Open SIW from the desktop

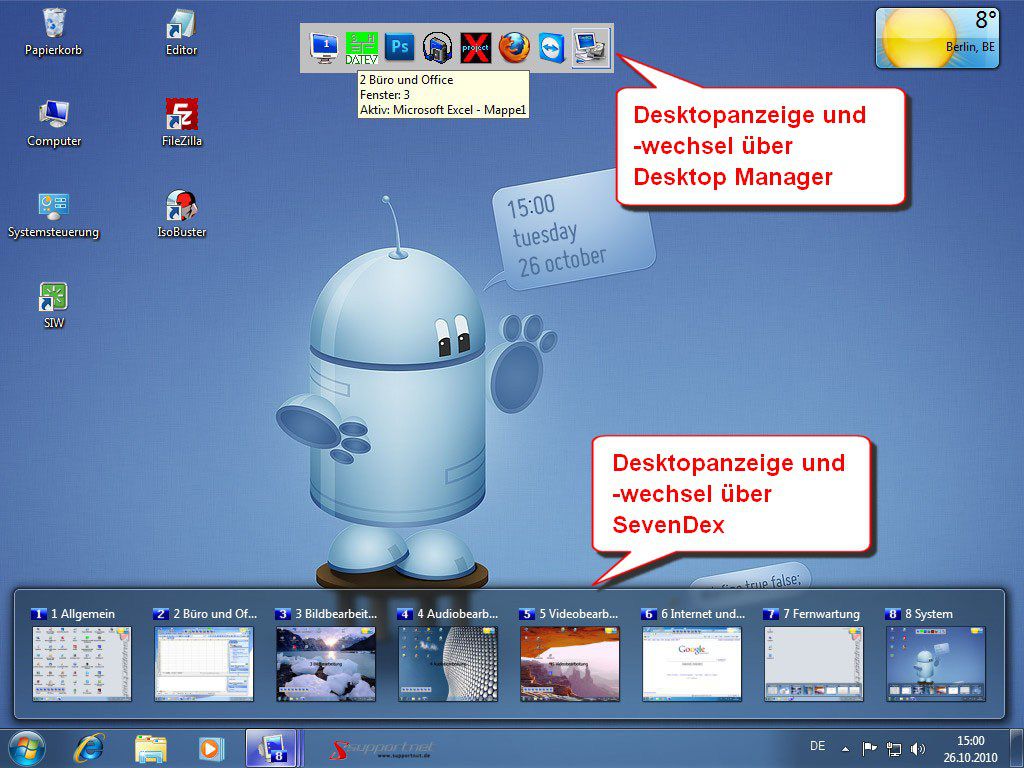52,295
